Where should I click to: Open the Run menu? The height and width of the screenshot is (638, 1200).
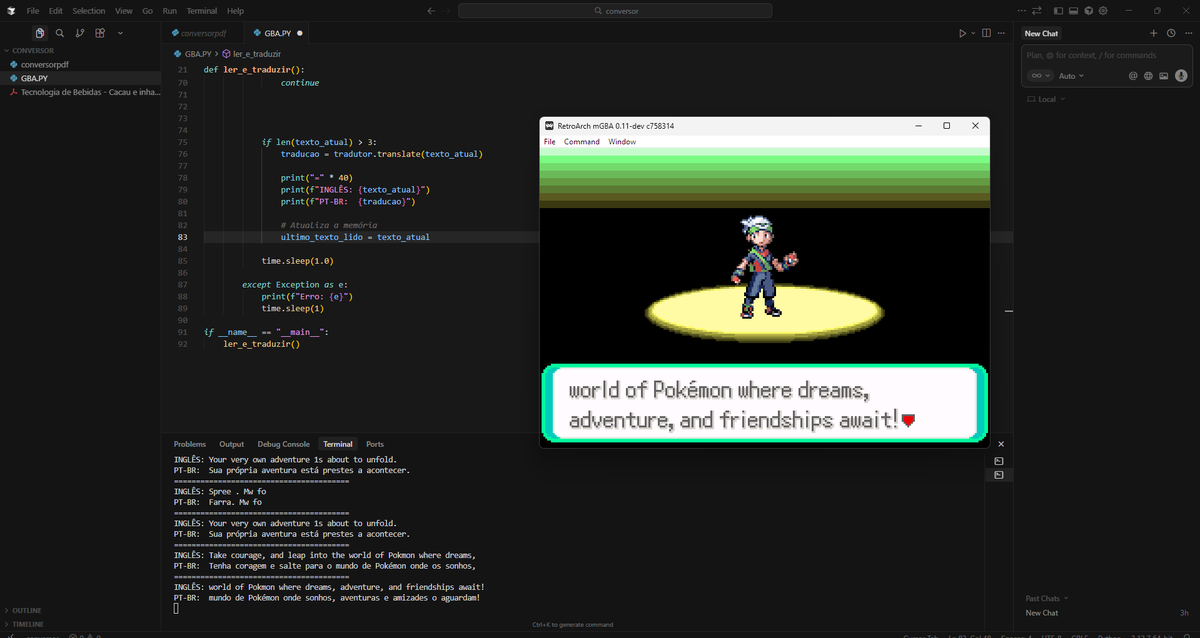[x=170, y=10]
